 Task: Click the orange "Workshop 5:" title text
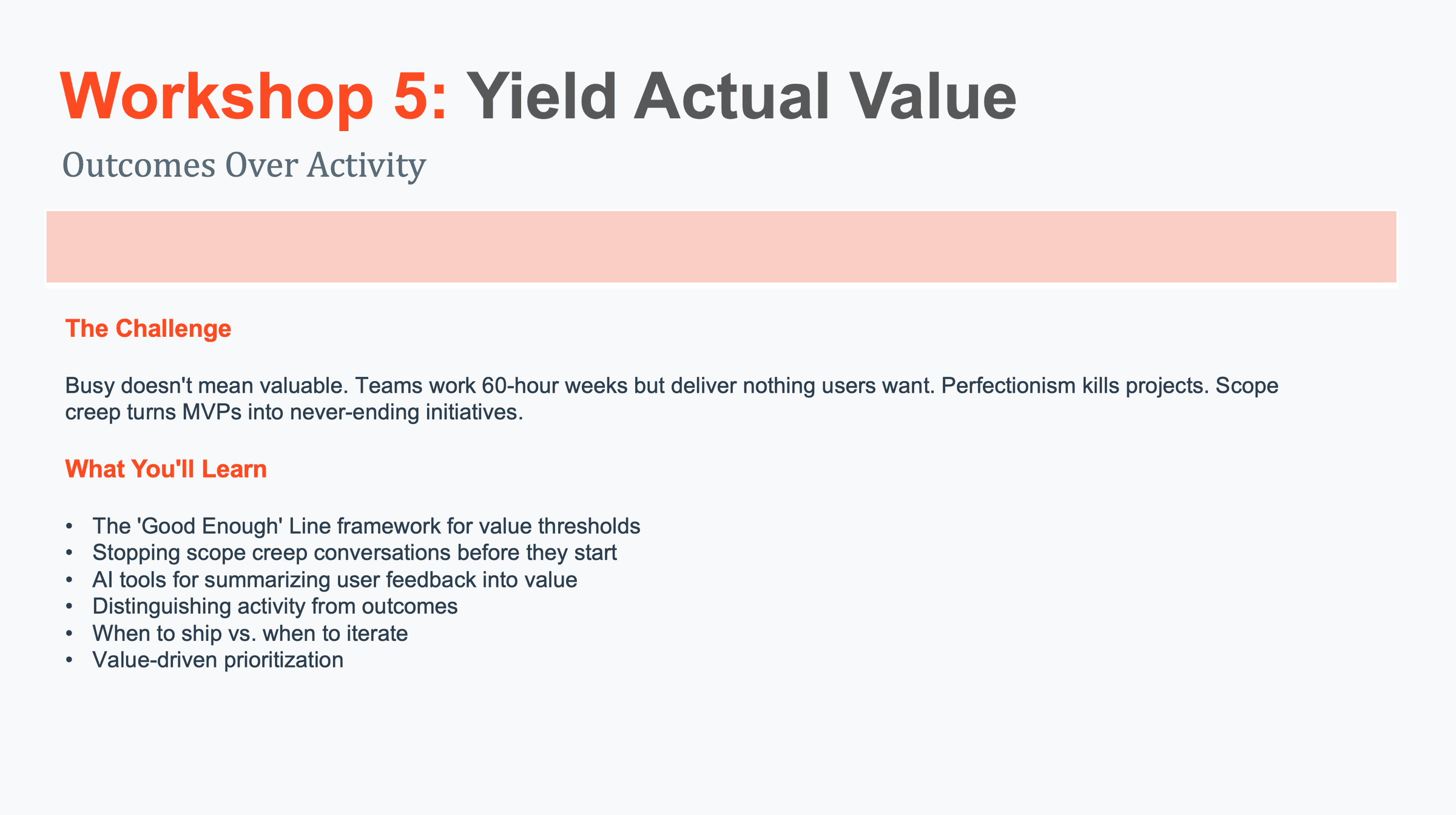253,97
